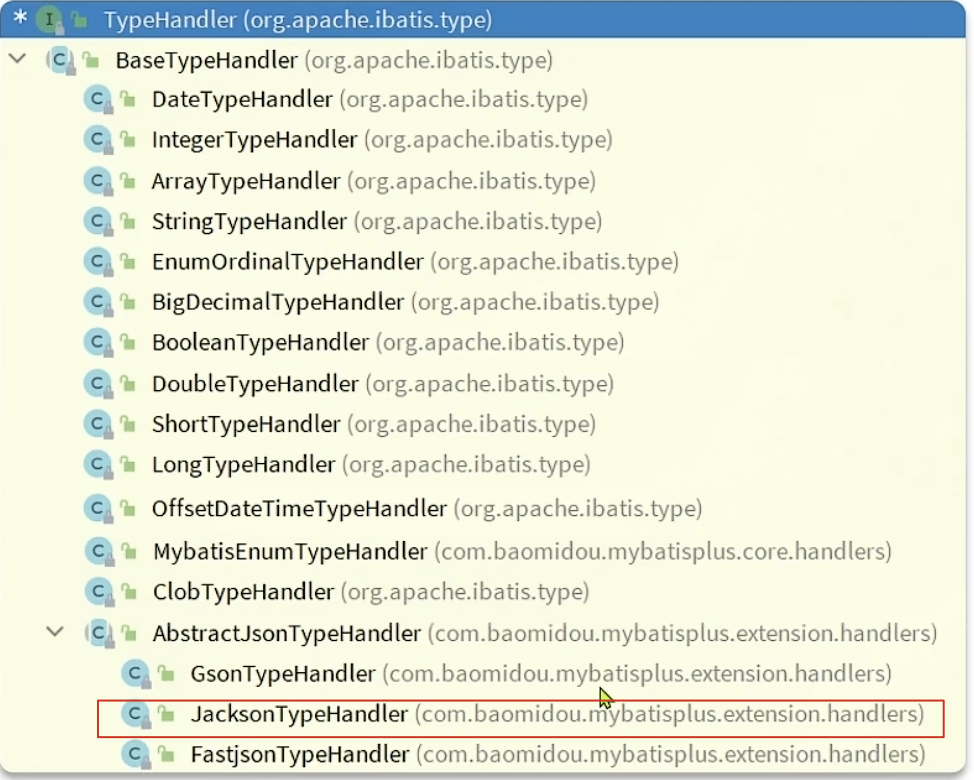
Task: Collapse the BaseTypeHandler node
Action: click(18, 60)
